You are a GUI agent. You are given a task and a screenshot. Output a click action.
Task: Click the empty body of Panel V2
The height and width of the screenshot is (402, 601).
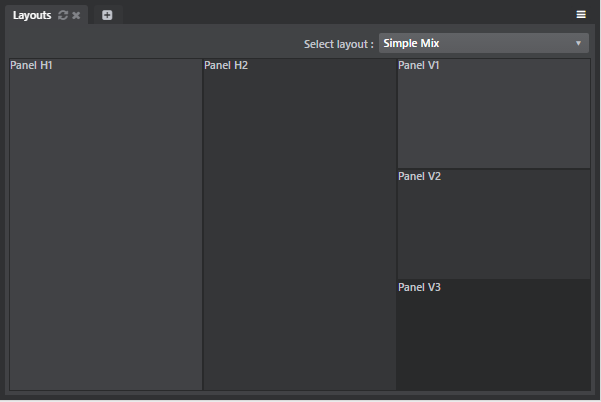coord(494,230)
